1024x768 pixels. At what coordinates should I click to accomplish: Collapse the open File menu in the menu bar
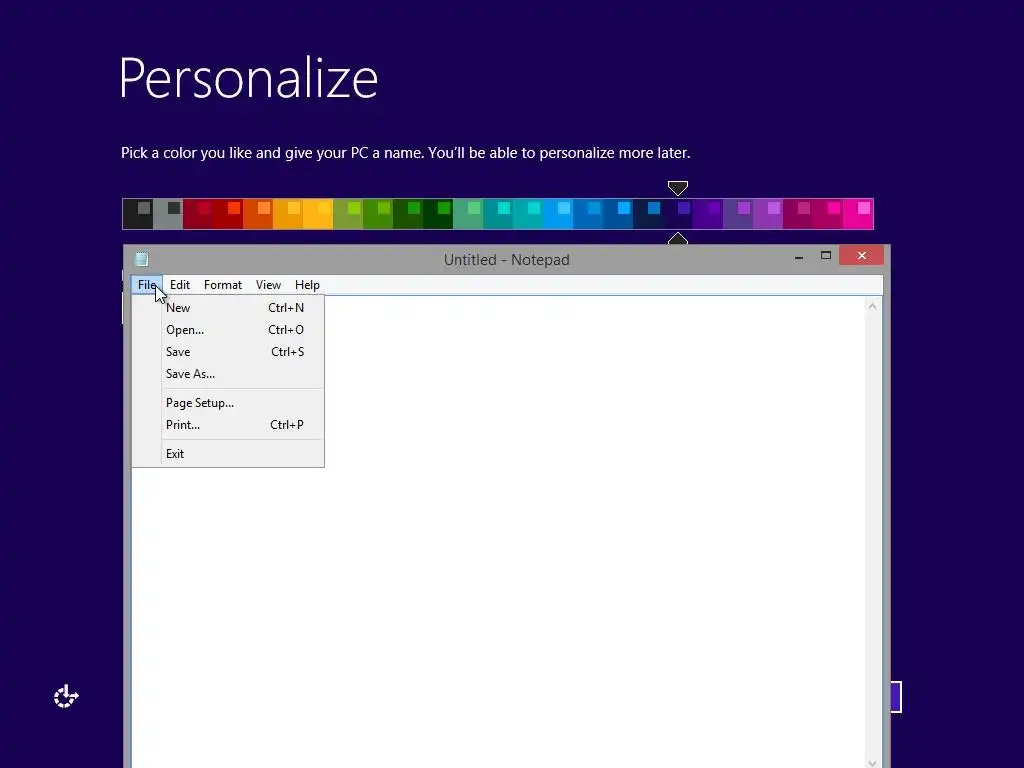(147, 285)
